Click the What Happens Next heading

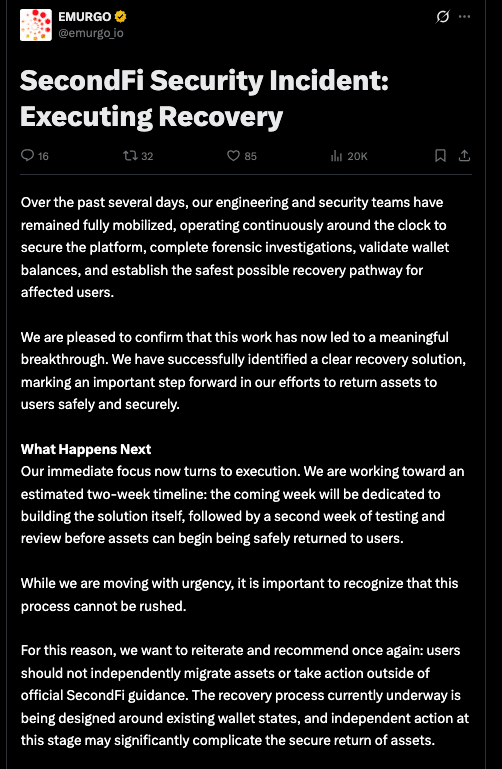click(86, 449)
